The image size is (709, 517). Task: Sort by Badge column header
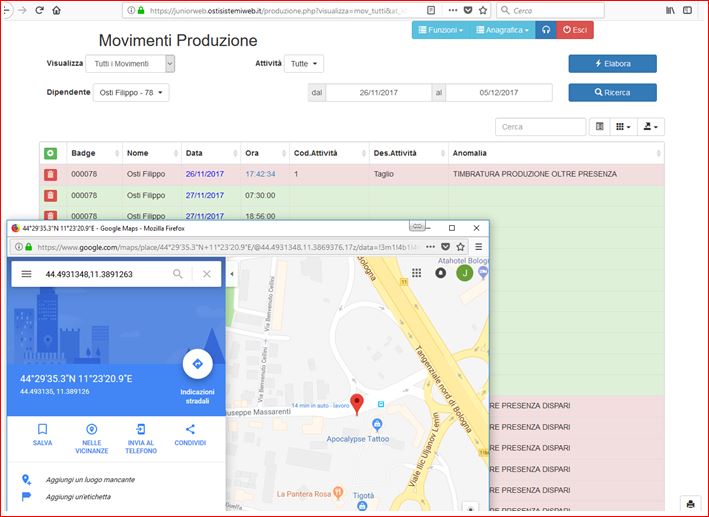tap(95, 153)
